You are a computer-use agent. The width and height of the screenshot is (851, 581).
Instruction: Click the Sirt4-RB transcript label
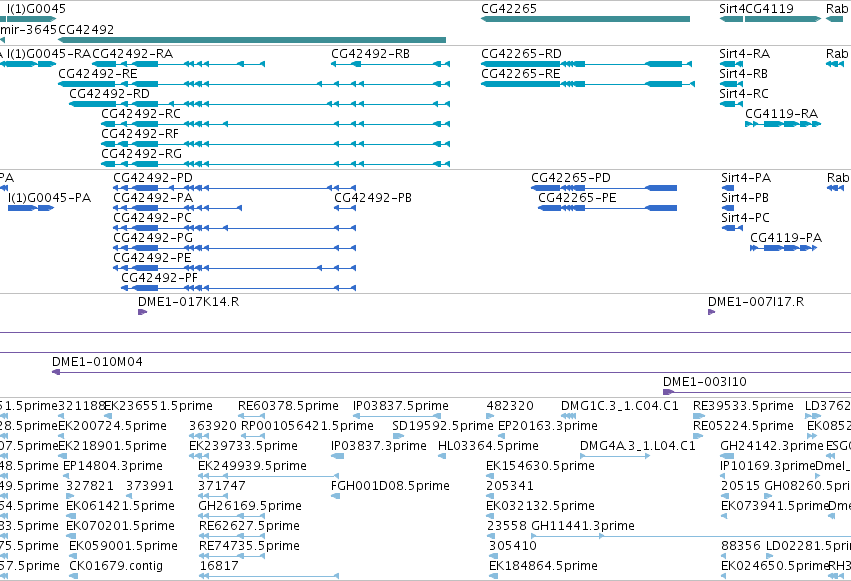click(744, 74)
